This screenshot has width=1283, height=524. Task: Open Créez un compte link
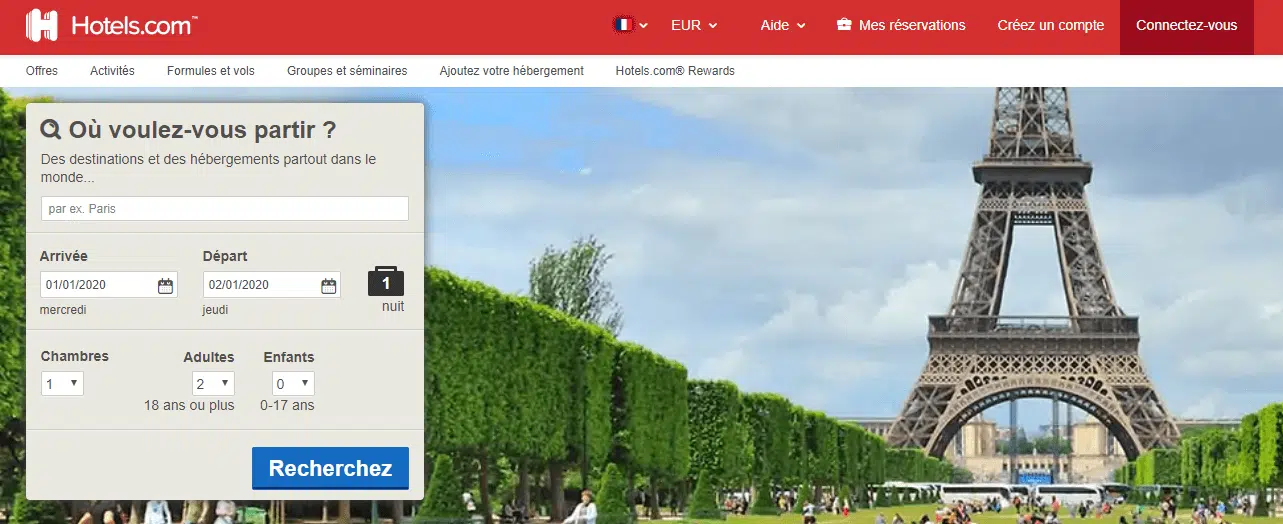tap(1051, 25)
